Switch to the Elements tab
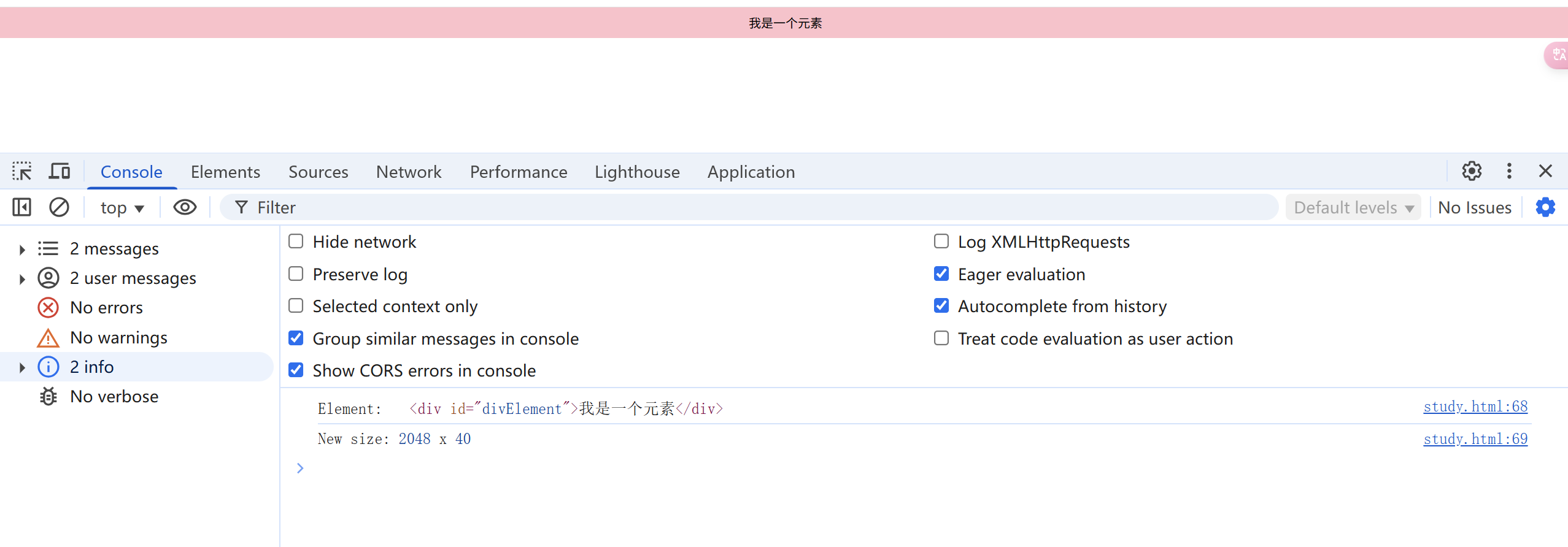 coord(225,172)
